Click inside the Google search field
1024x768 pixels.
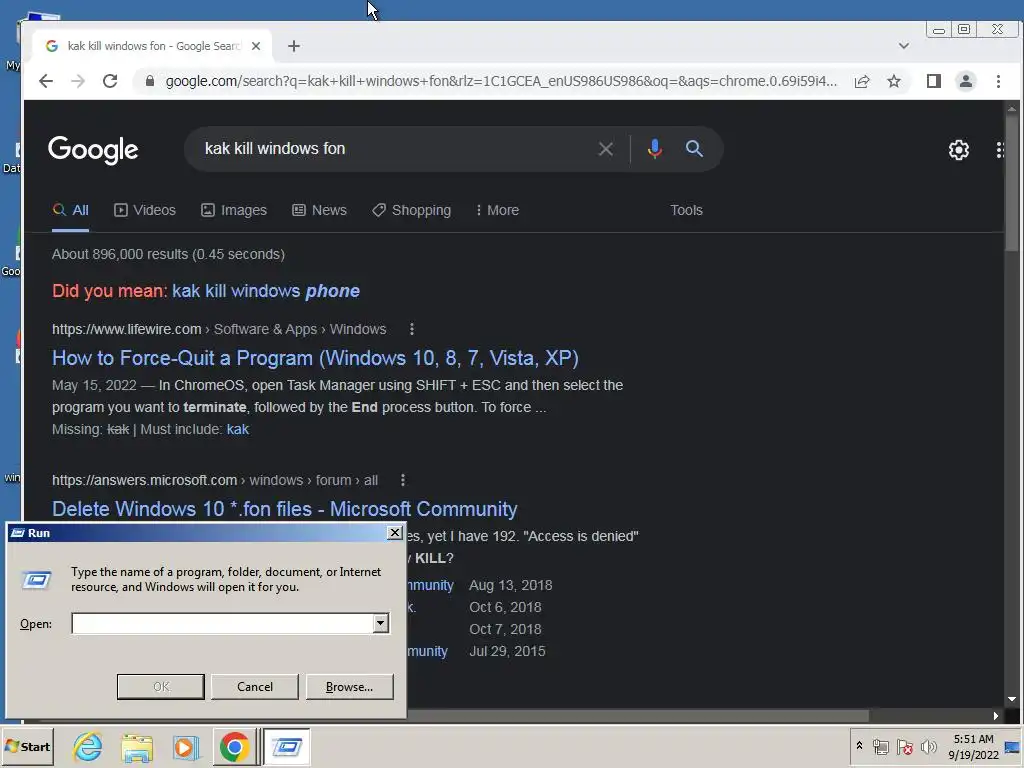click(392, 149)
